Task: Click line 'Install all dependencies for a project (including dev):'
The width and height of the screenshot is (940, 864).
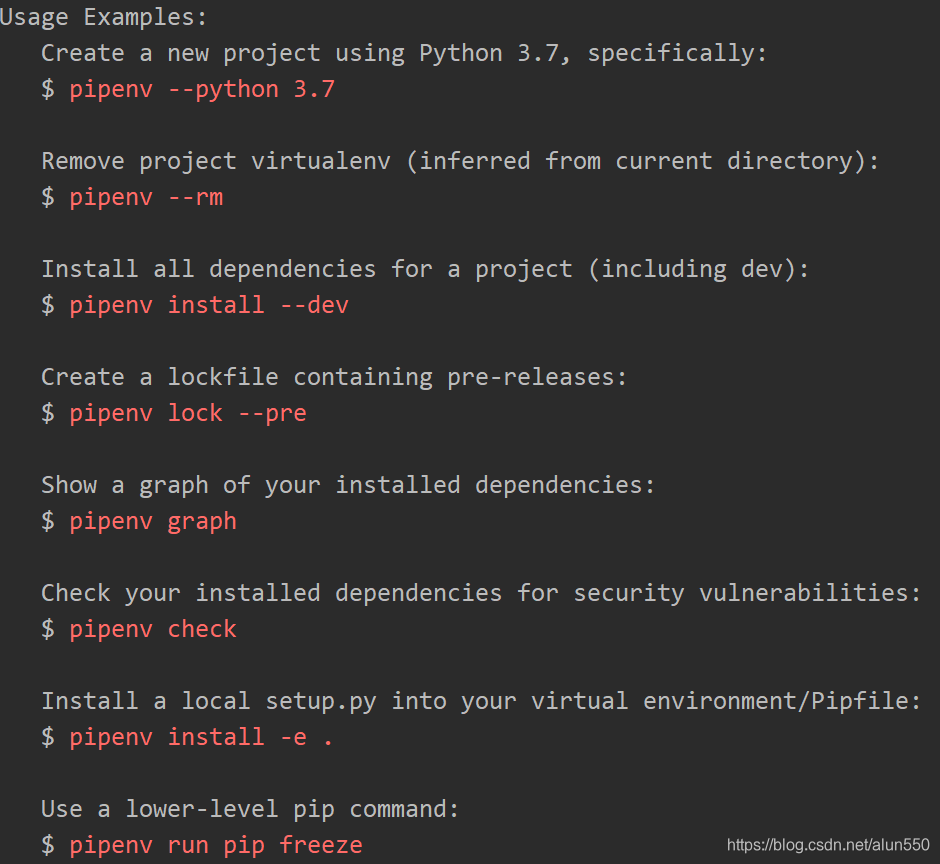Action: click(425, 269)
